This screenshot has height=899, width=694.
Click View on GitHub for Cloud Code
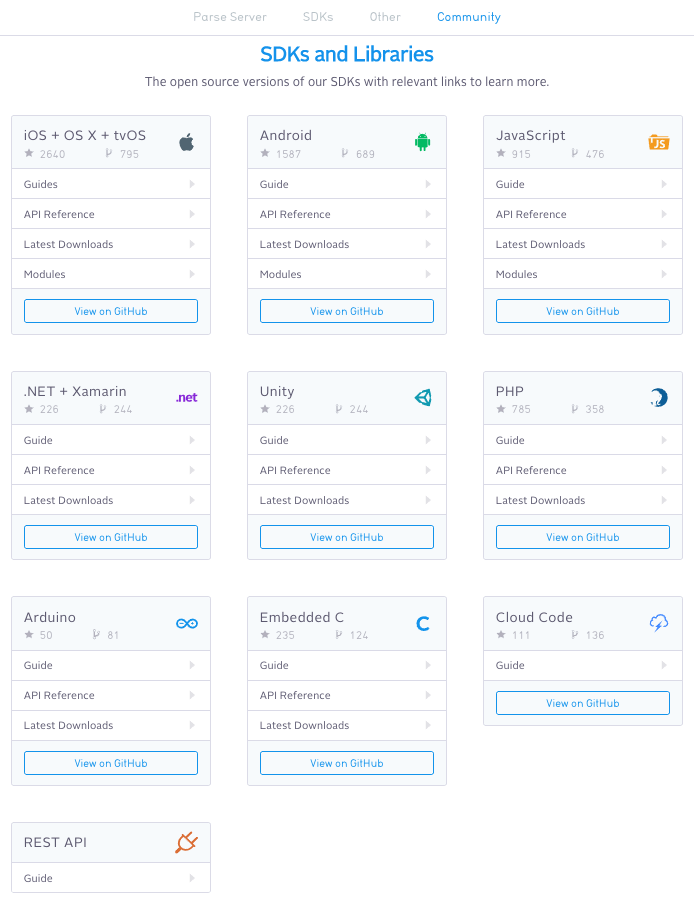(x=583, y=703)
